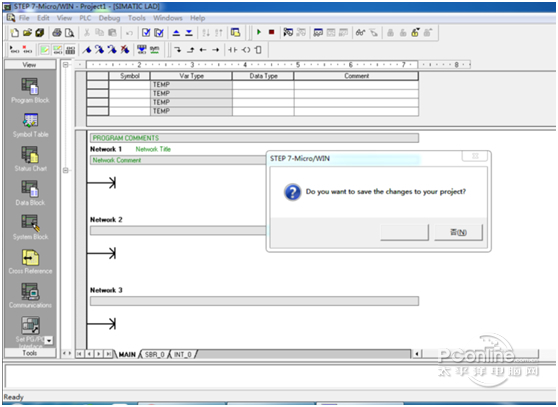The height and width of the screenshot is (407, 558).
Task: Print the program with the printer icon
Action: point(57,33)
